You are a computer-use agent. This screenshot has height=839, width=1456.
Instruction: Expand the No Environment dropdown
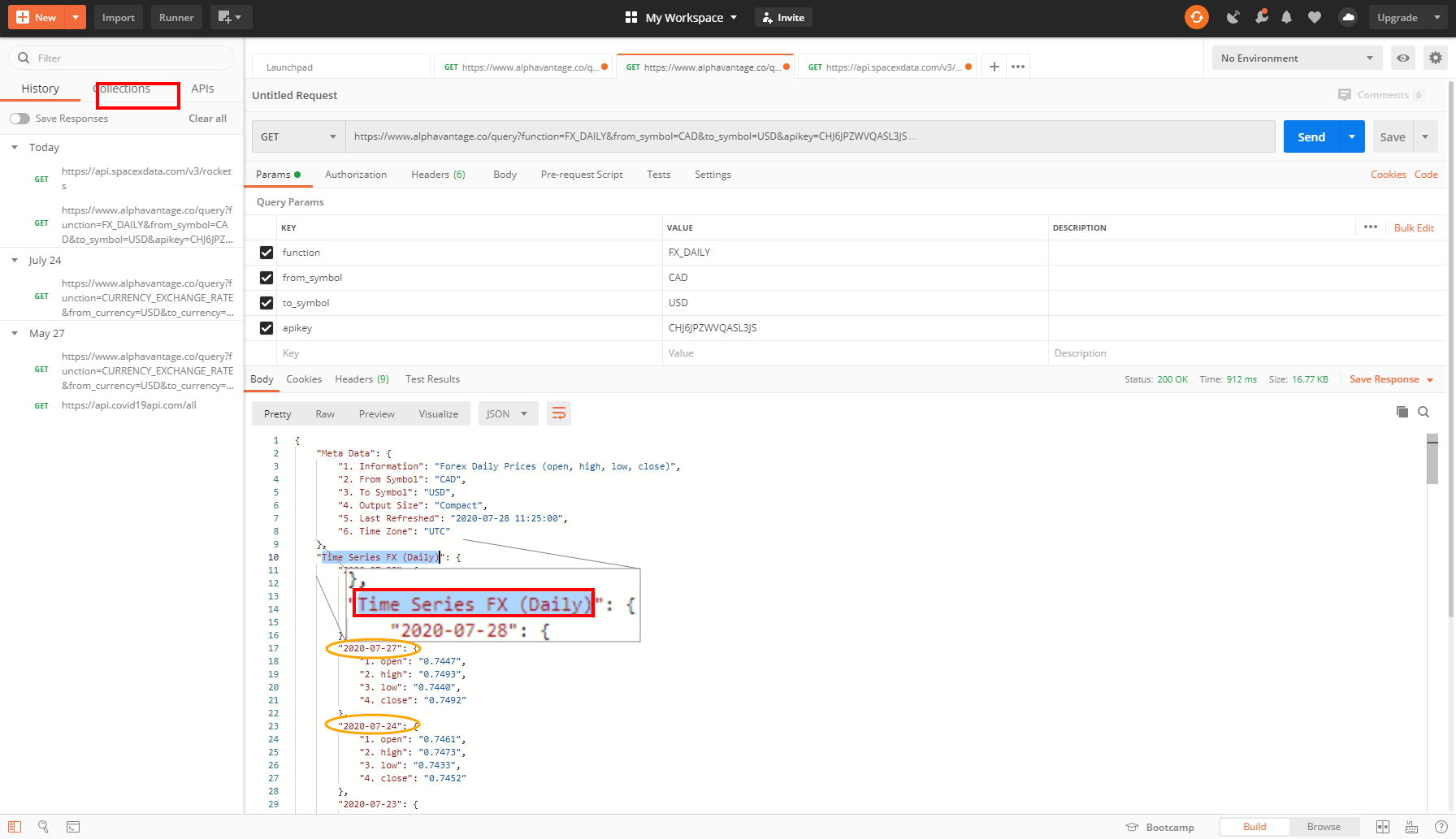tap(1296, 58)
